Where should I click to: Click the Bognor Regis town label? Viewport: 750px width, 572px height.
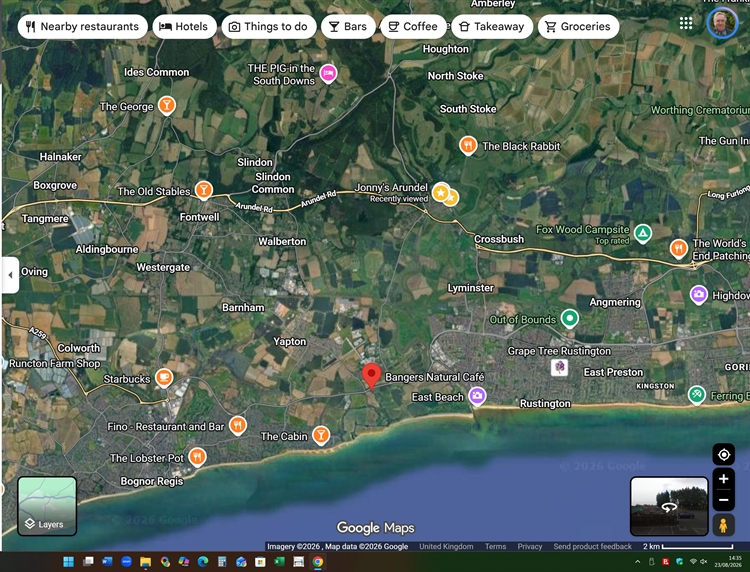pos(152,481)
